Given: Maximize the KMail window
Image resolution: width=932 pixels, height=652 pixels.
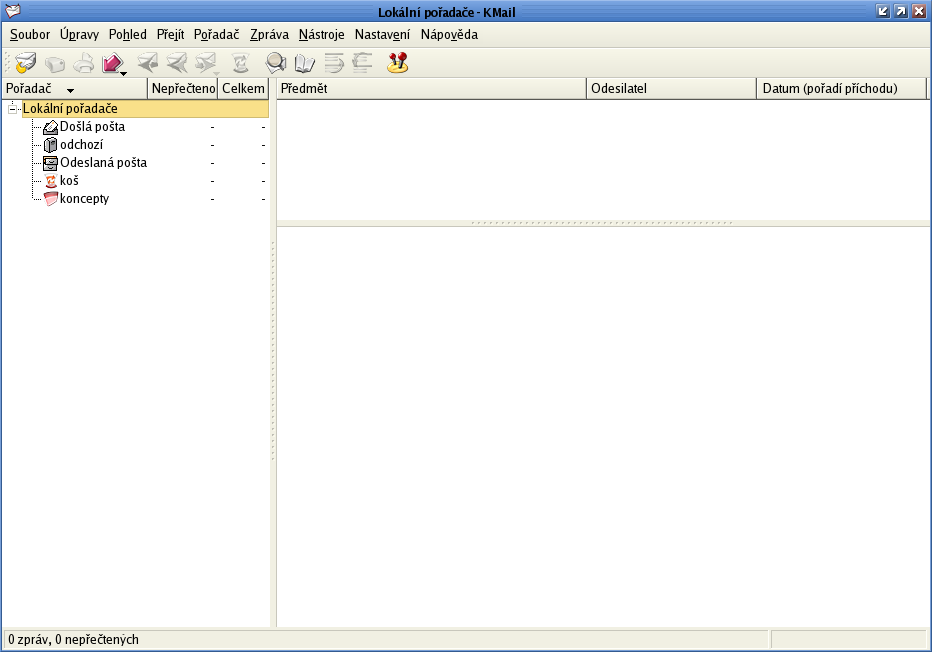Looking at the screenshot, I should tap(901, 11).
